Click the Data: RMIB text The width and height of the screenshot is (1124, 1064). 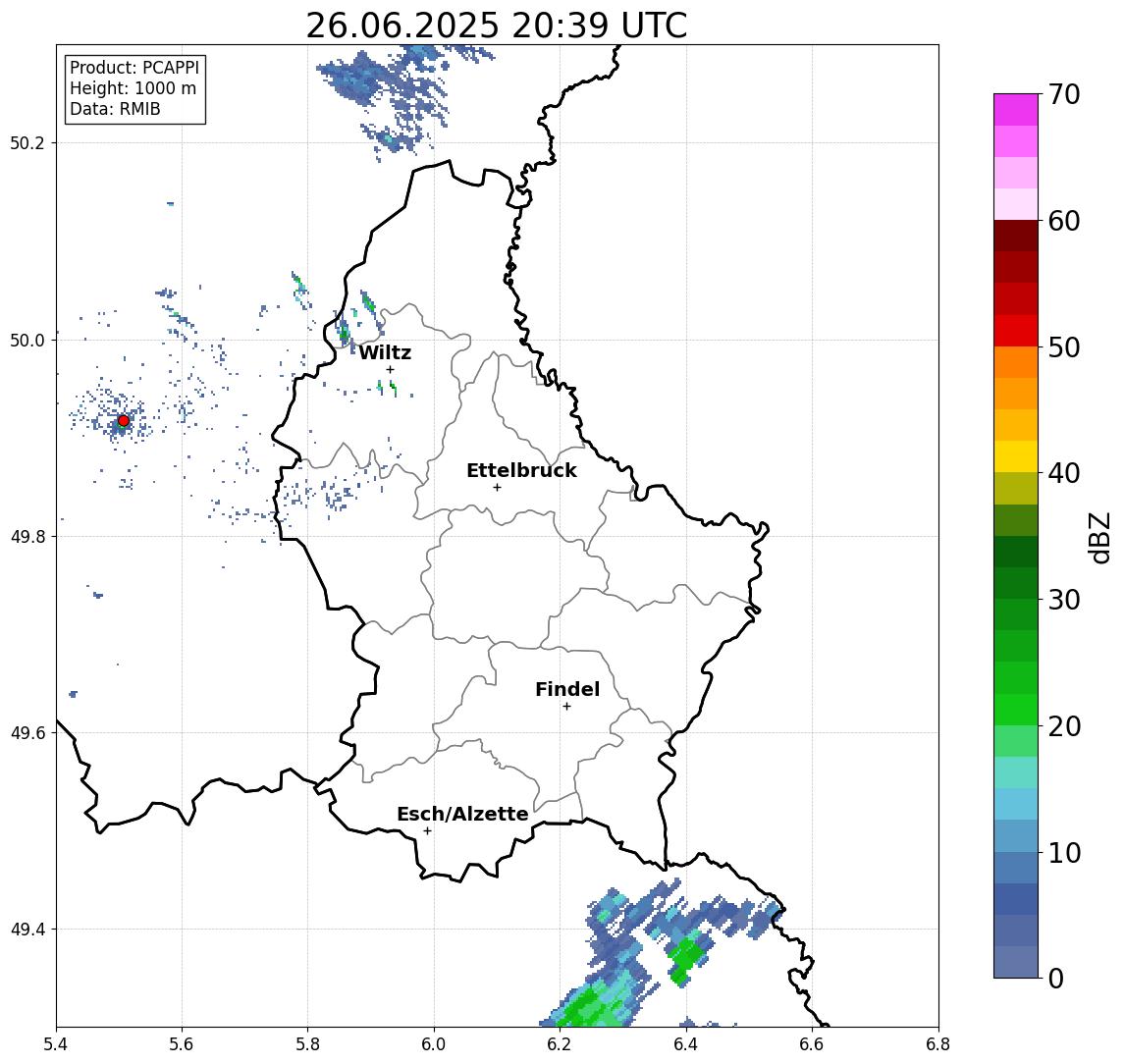pyautogui.click(x=115, y=109)
